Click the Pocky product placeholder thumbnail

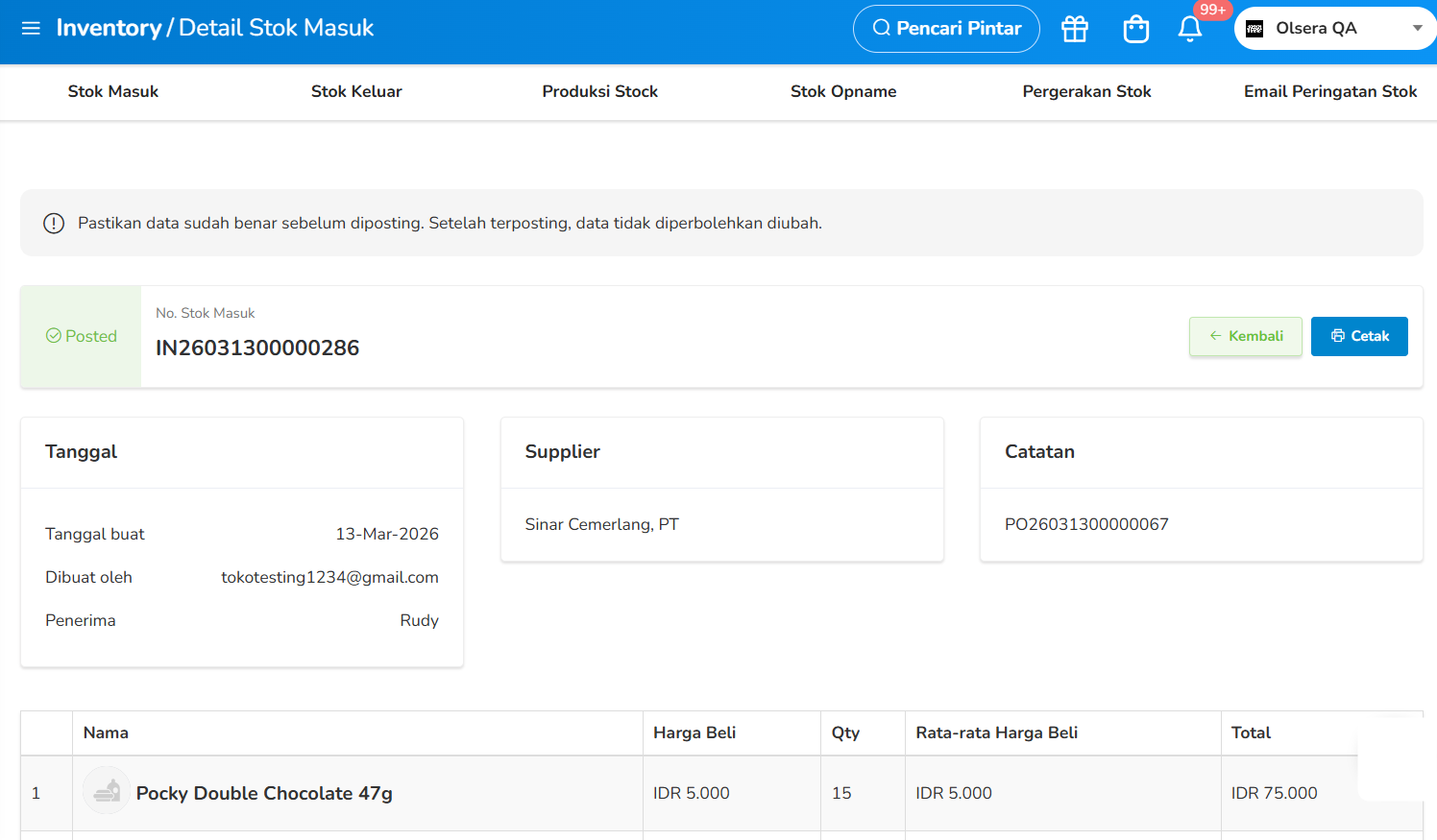click(107, 790)
